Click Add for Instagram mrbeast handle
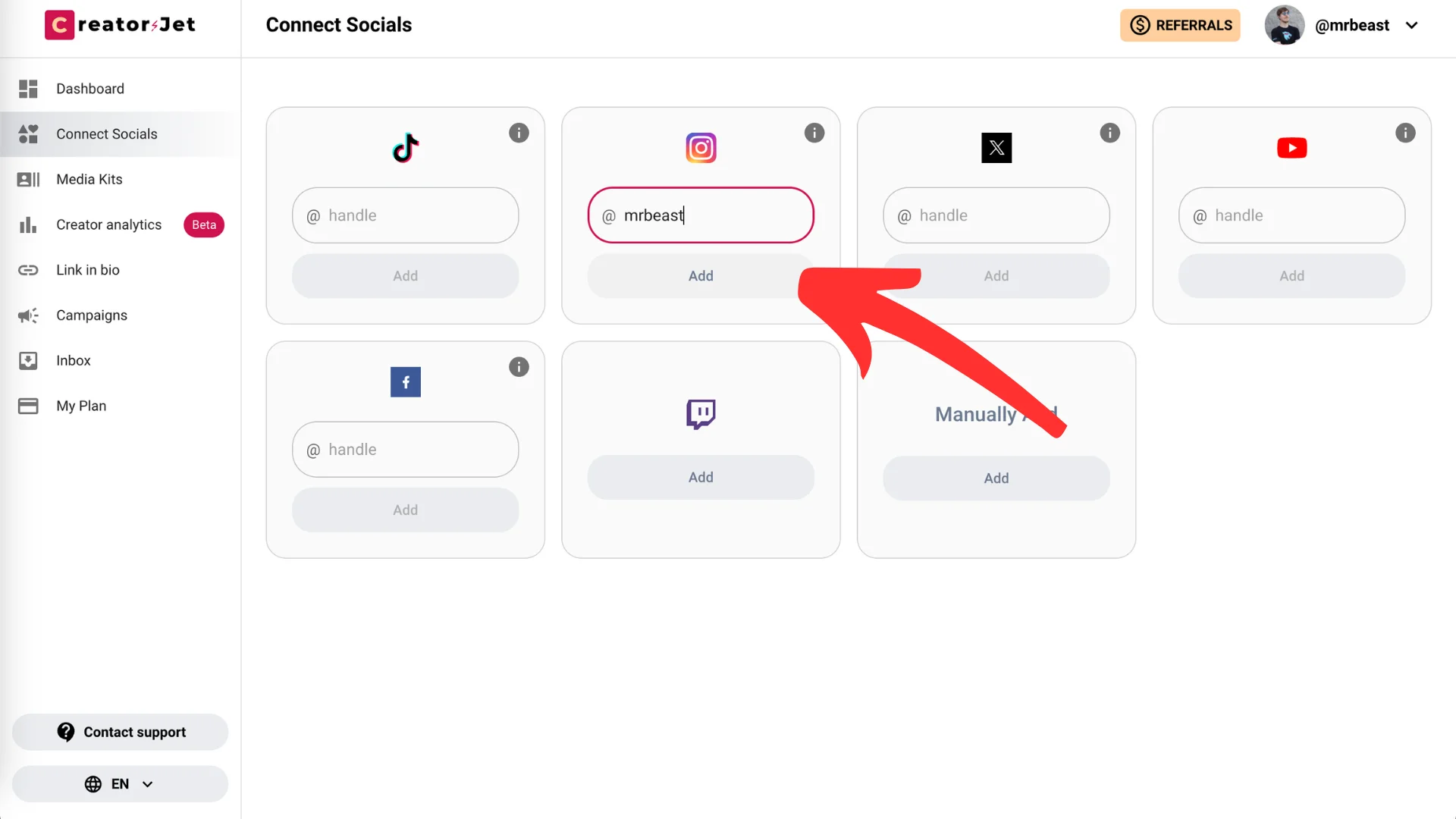The height and width of the screenshot is (819, 1456). pyautogui.click(x=700, y=276)
